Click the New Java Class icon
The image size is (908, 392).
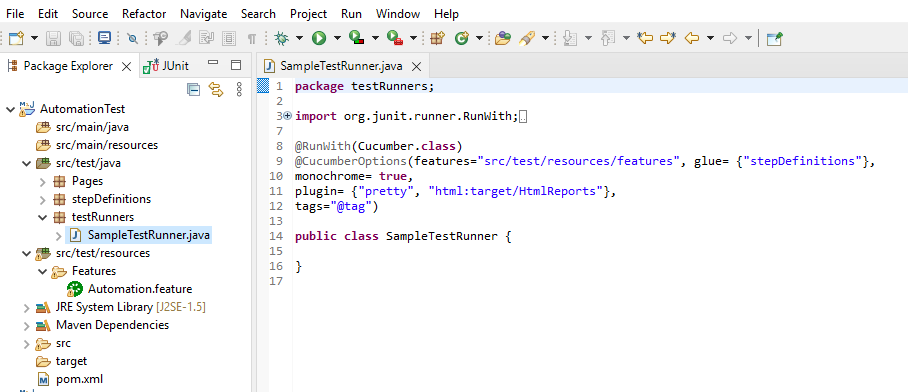click(x=462, y=38)
